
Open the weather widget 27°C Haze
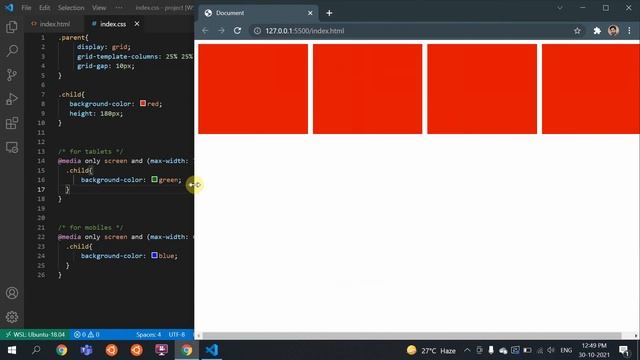click(431, 350)
